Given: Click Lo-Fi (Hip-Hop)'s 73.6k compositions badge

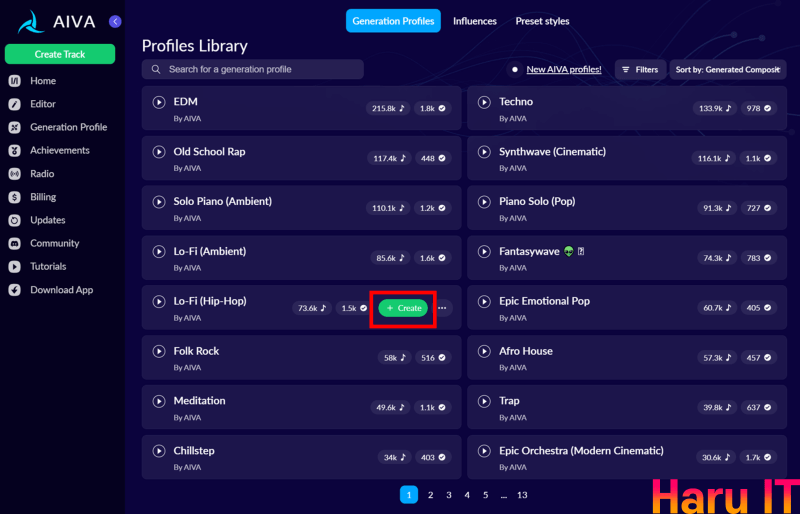Looking at the screenshot, I should (x=312, y=308).
